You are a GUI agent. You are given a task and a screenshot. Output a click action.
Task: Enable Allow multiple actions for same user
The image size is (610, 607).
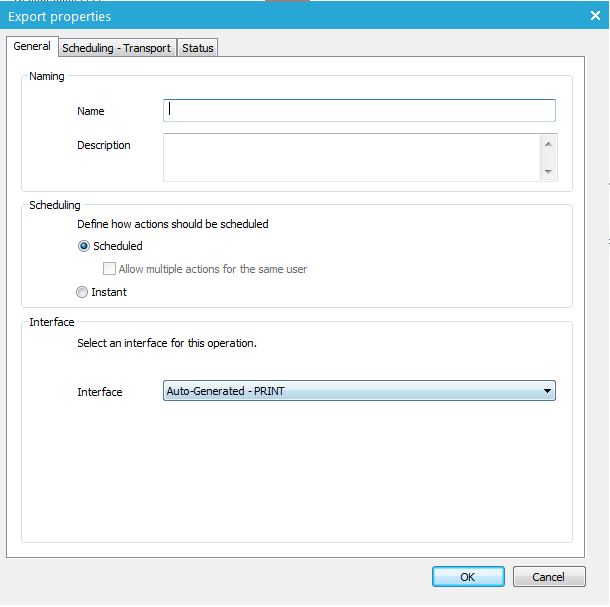(110, 269)
